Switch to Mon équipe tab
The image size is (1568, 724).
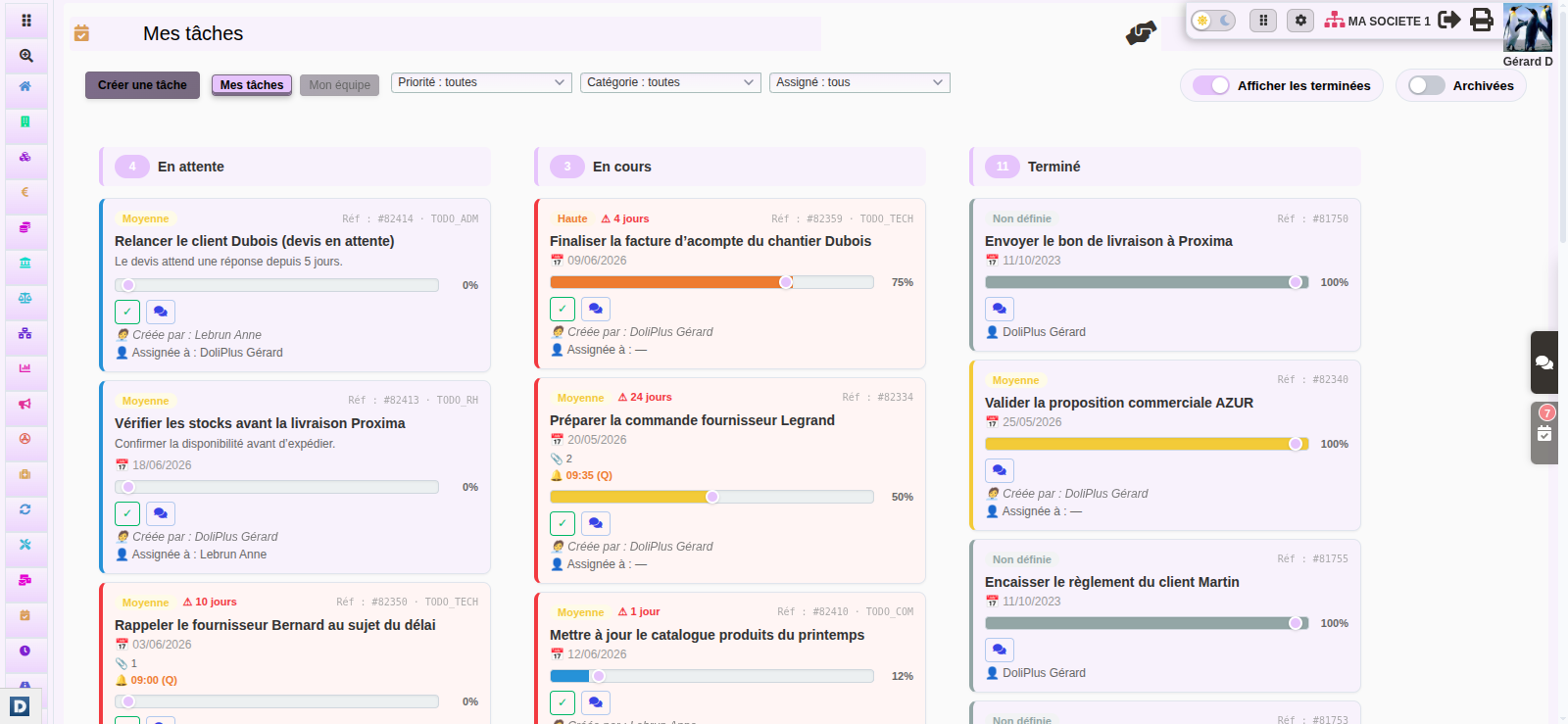coord(339,85)
